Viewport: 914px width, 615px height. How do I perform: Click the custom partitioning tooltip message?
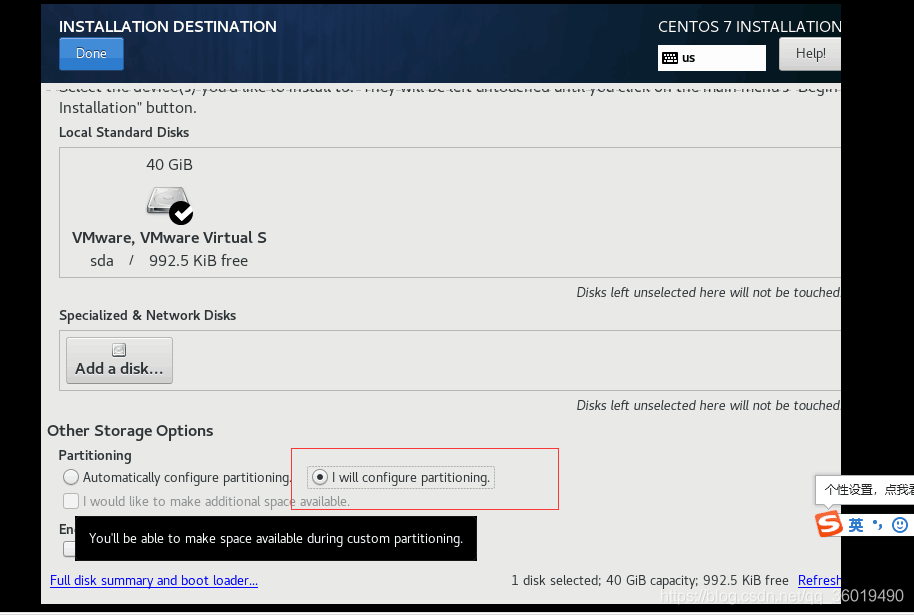(x=276, y=539)
